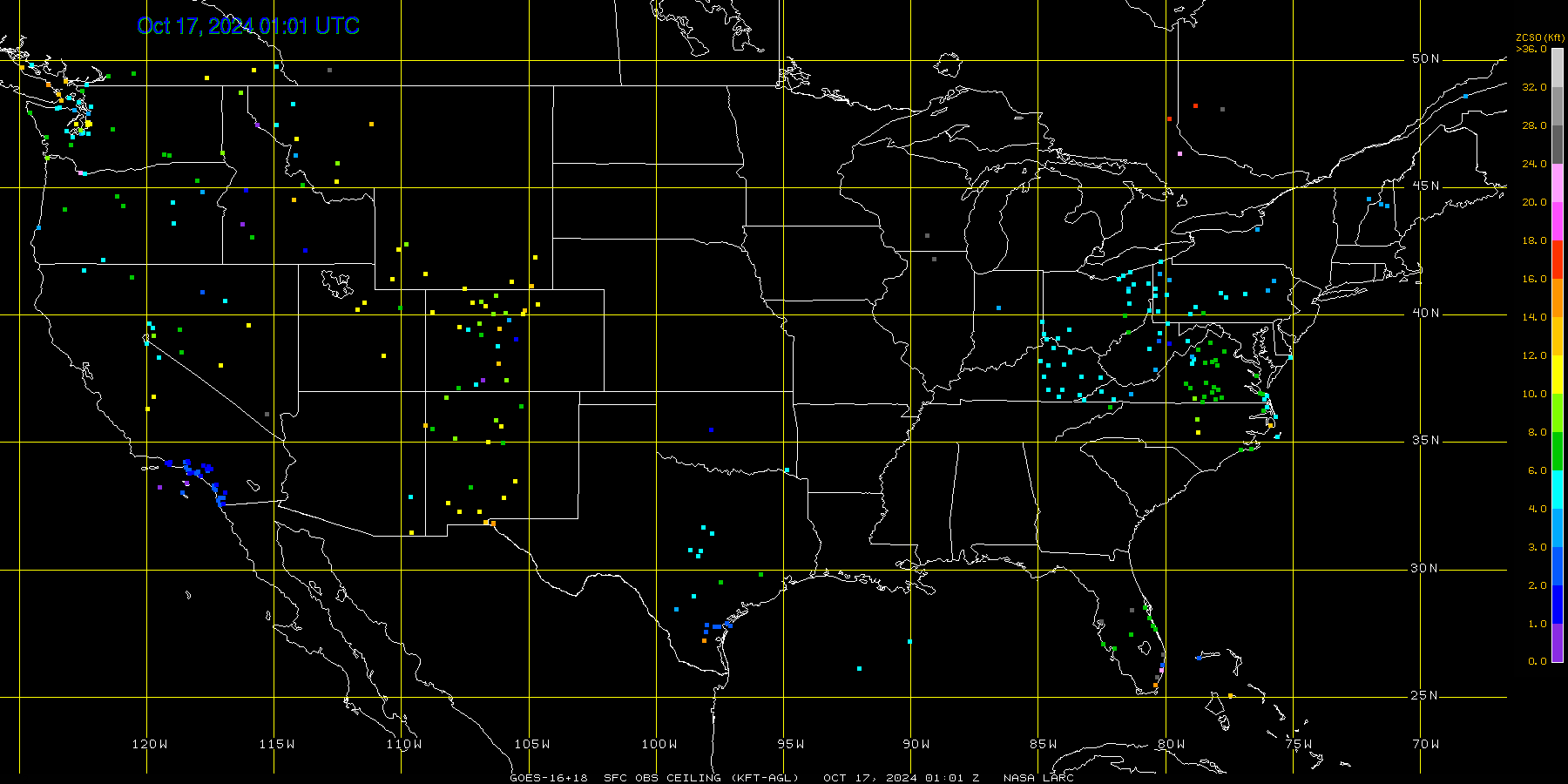This screenshot has width=1568, height=784.
Task: Select the dark green 6–8 Kft legend swatch
Action: click(x=1558, y=451)
